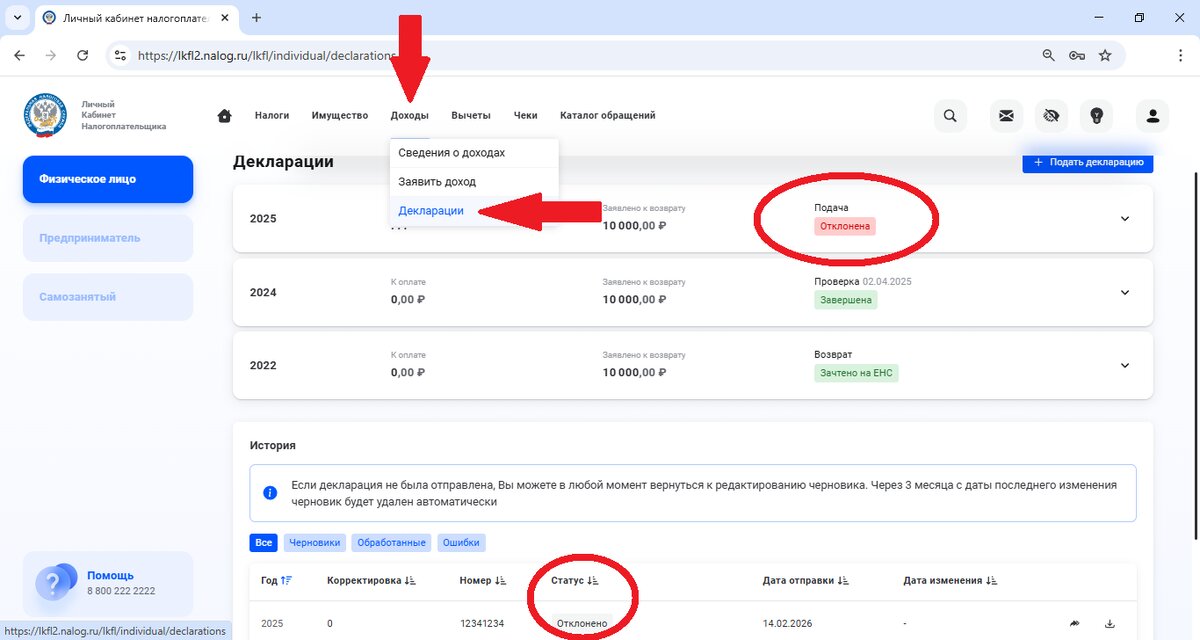The image size is (1200, 640).
Task: Open the Чеки menu
Action: coord(526,116)
